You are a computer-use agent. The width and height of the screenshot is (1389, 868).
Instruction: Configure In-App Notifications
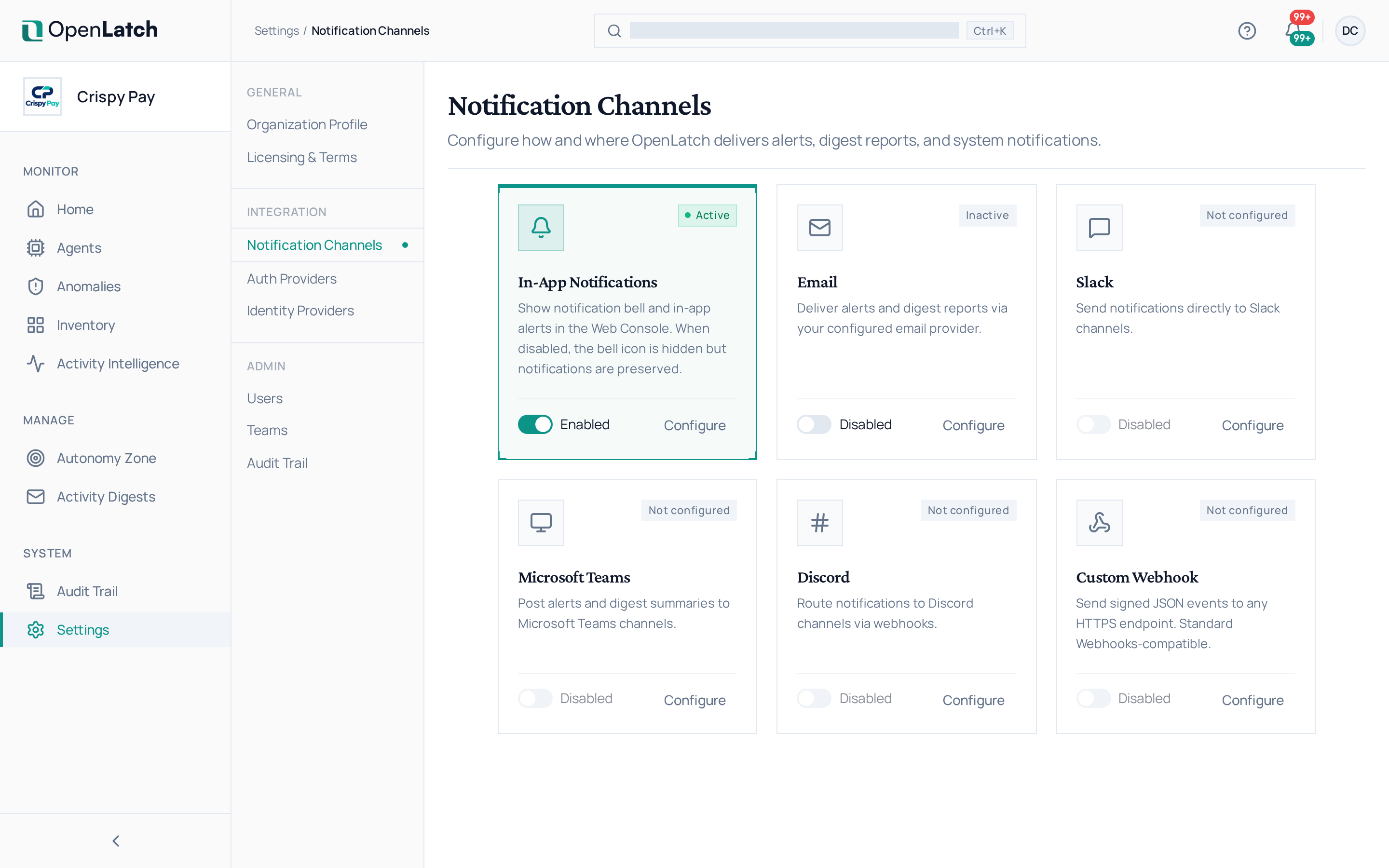tap(694, 425)
